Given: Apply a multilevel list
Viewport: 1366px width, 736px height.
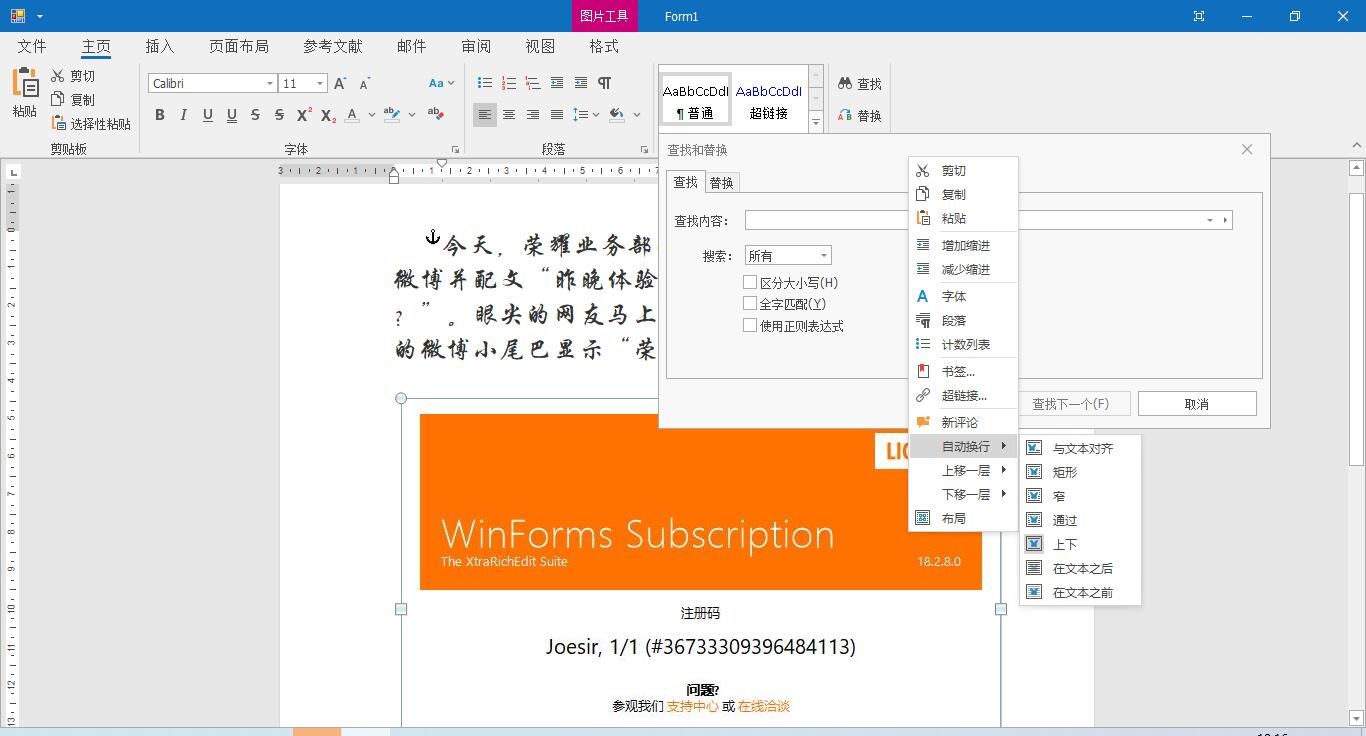Looking at the screenshot, I should 532,83.
